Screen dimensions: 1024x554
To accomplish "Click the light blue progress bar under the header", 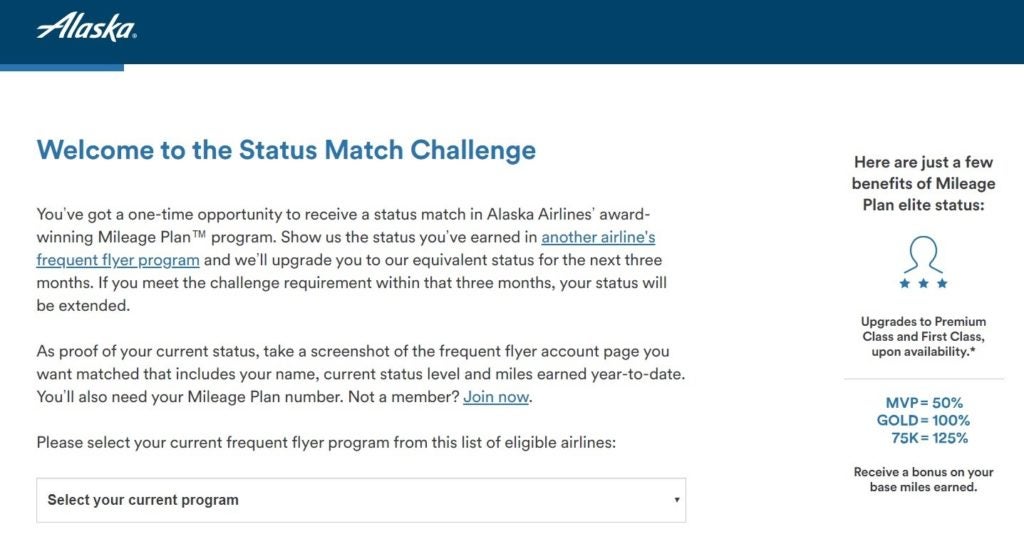I will coord(61,67).
